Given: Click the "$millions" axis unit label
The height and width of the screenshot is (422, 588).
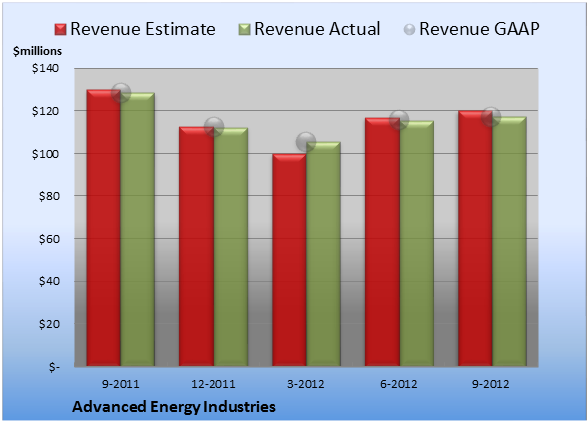Looking at the screenshot, I should [38, 51].
